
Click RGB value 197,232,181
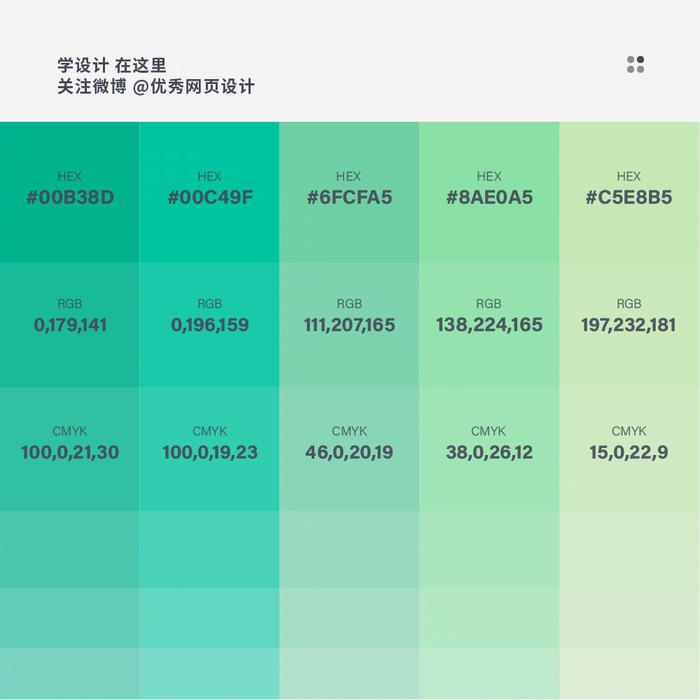629,325
